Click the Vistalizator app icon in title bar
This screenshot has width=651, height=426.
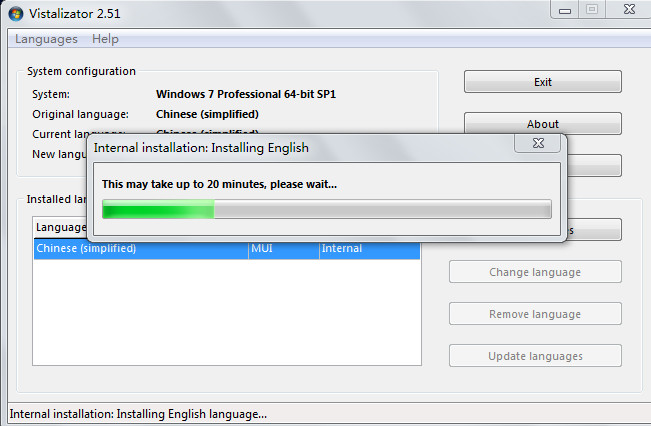pyautogui.click(x=16, y=14)
